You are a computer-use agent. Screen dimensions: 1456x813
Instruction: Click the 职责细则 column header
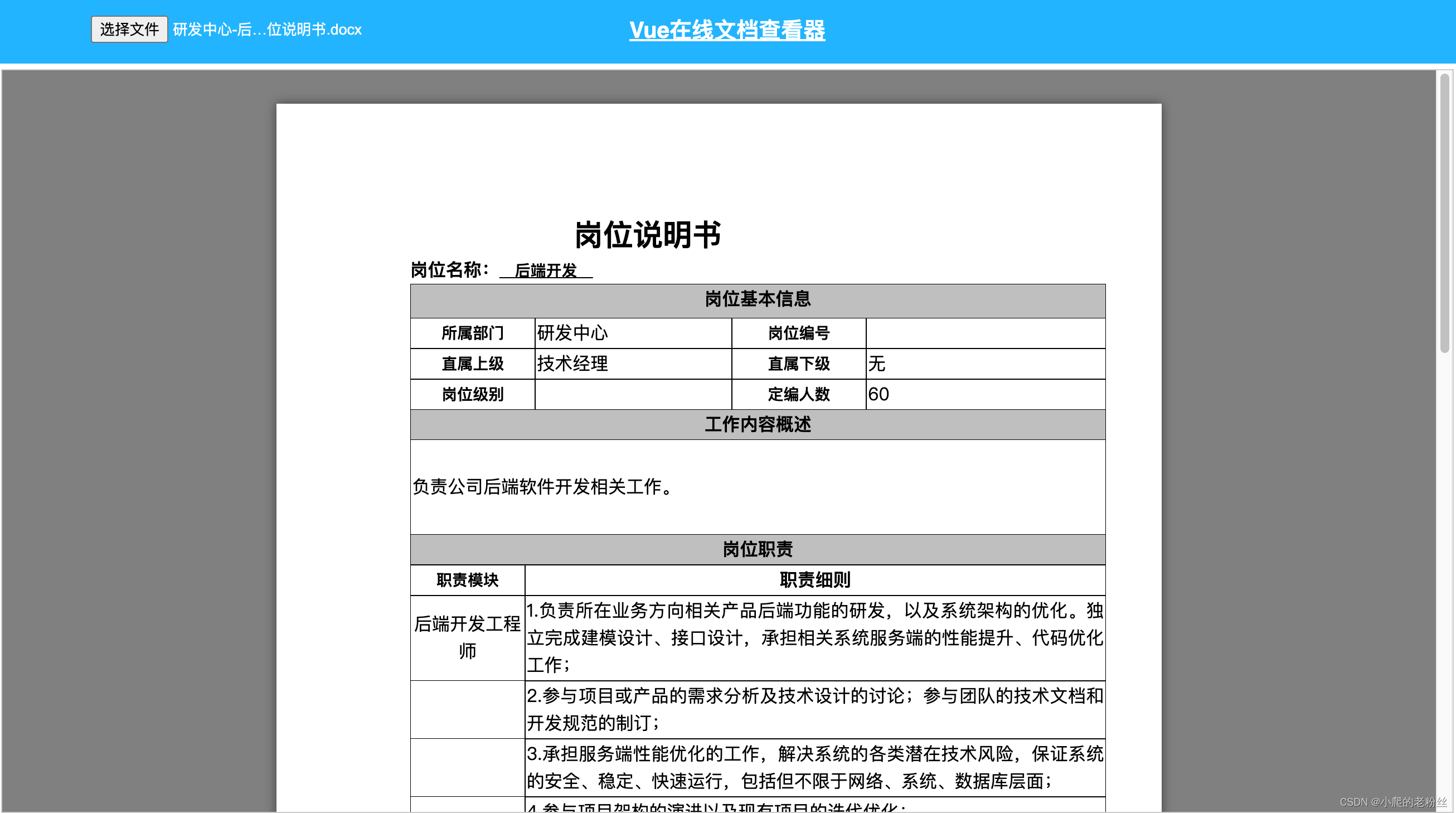coord(814,579)
